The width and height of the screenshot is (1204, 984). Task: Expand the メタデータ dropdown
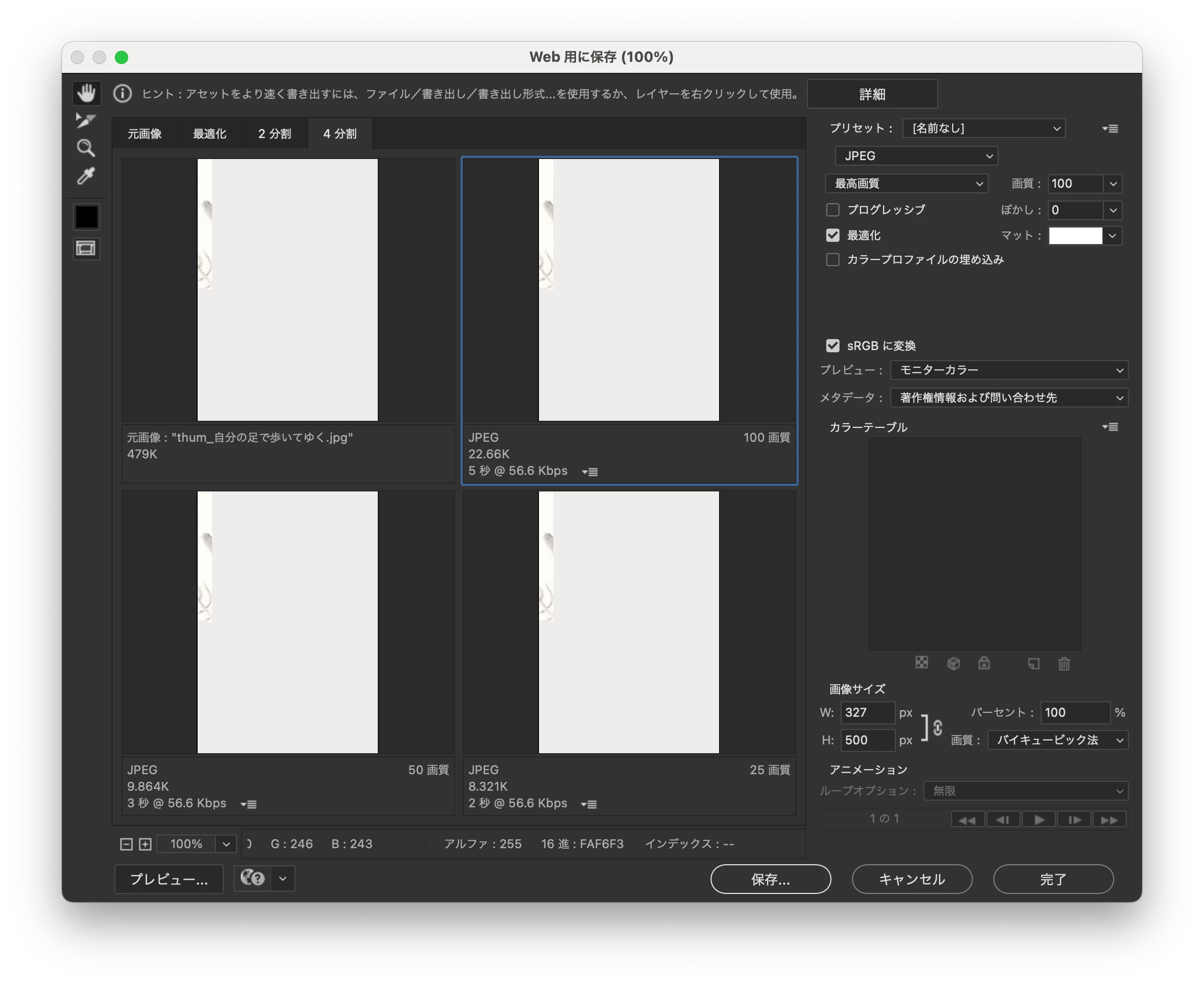[x=1009, y=398]
